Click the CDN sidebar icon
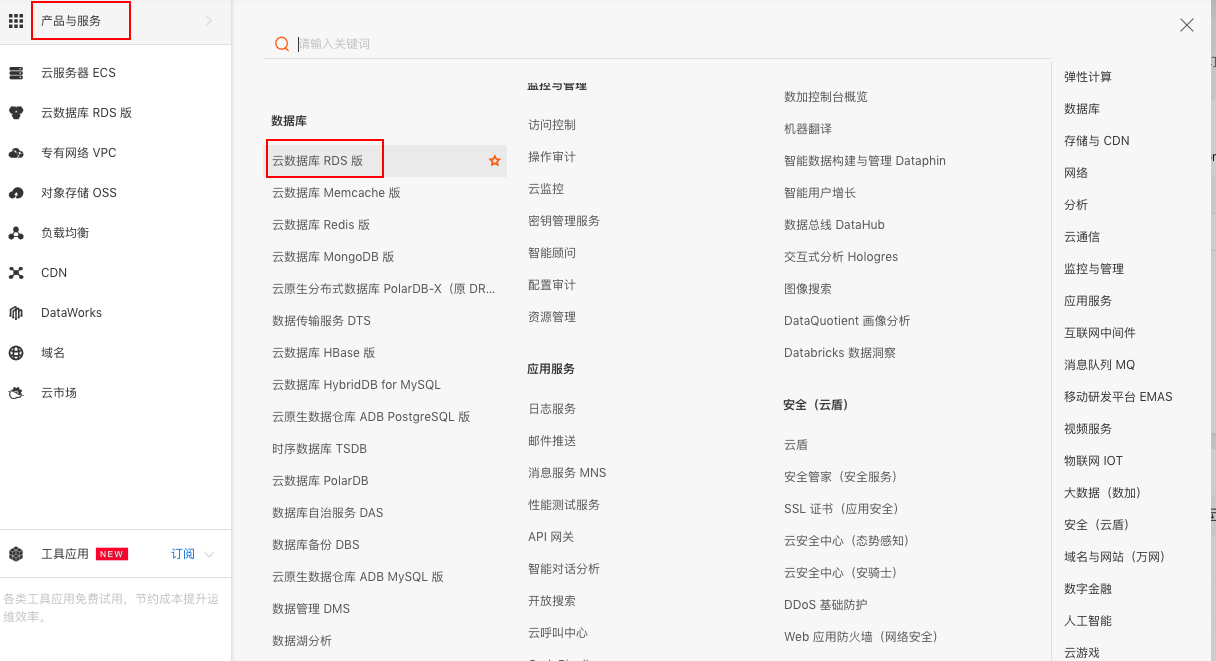This screenshot has width=1216, height=661. point(16,273)
